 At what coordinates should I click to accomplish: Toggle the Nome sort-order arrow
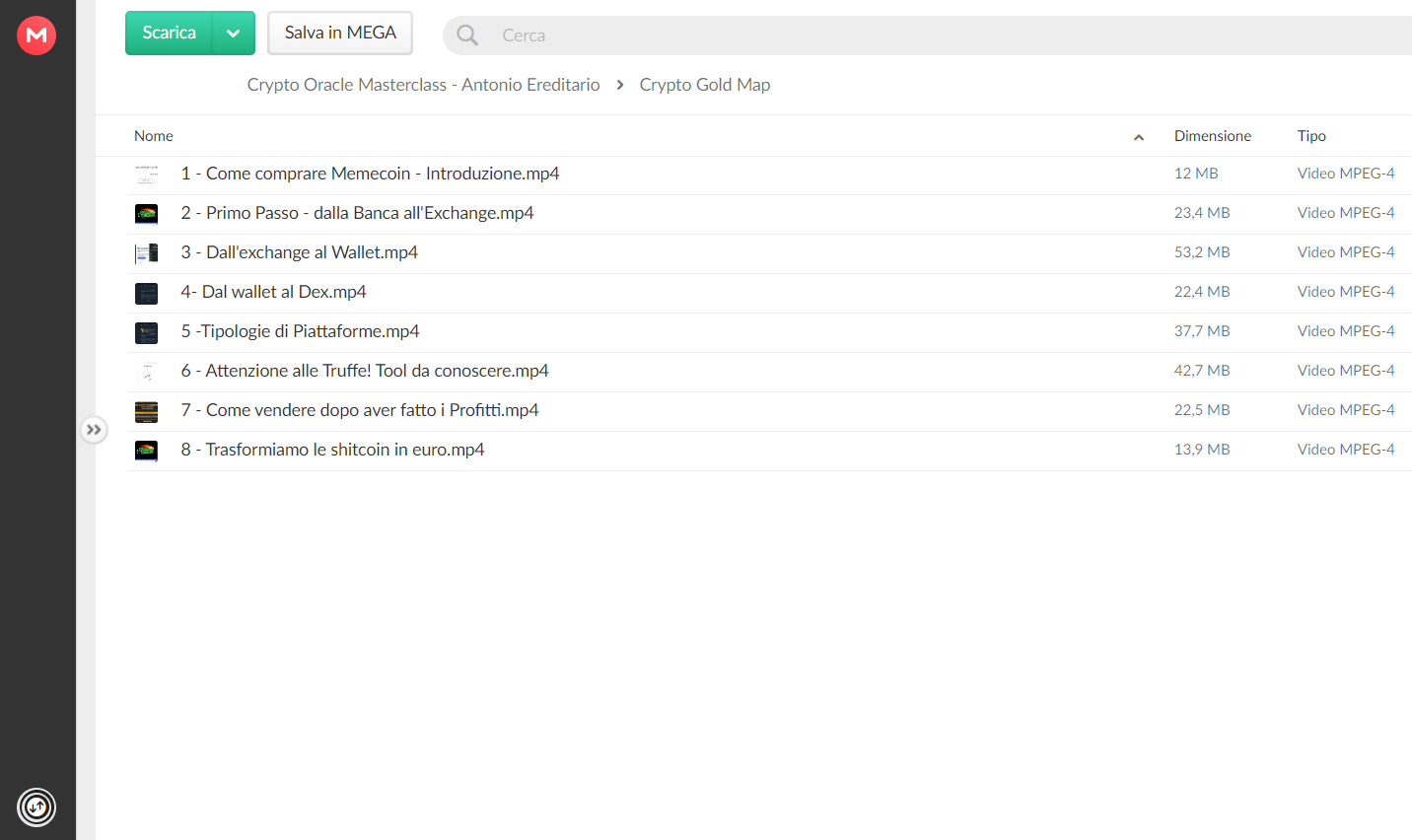(1139, 137)
